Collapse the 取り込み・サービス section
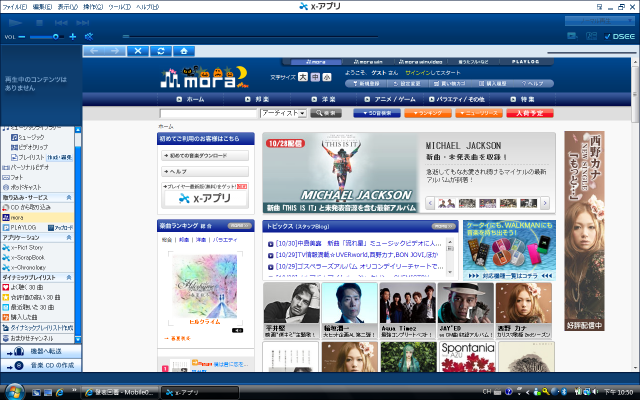 69,197
